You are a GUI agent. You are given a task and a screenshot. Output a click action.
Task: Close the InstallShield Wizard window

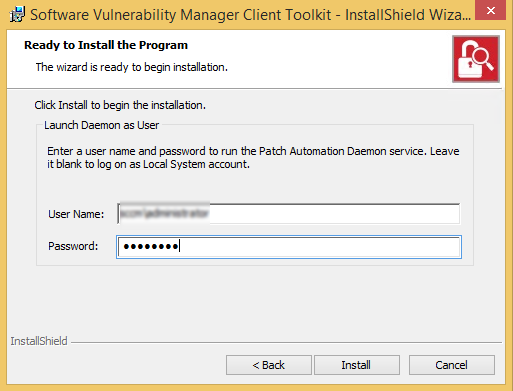490,11
